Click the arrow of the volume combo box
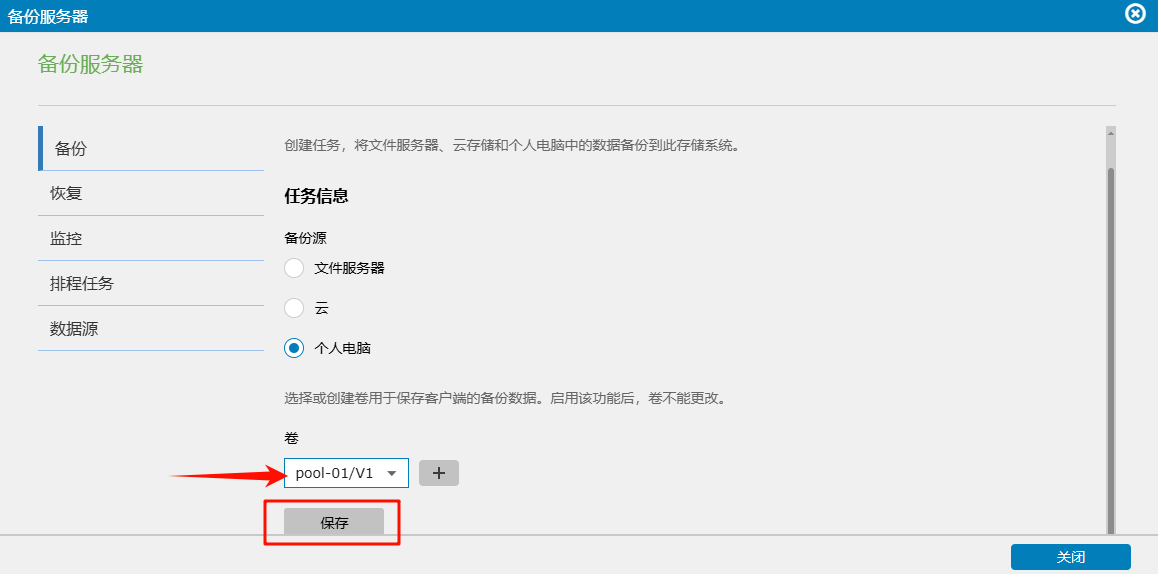 pyautogui.click(x=392, y=473)
